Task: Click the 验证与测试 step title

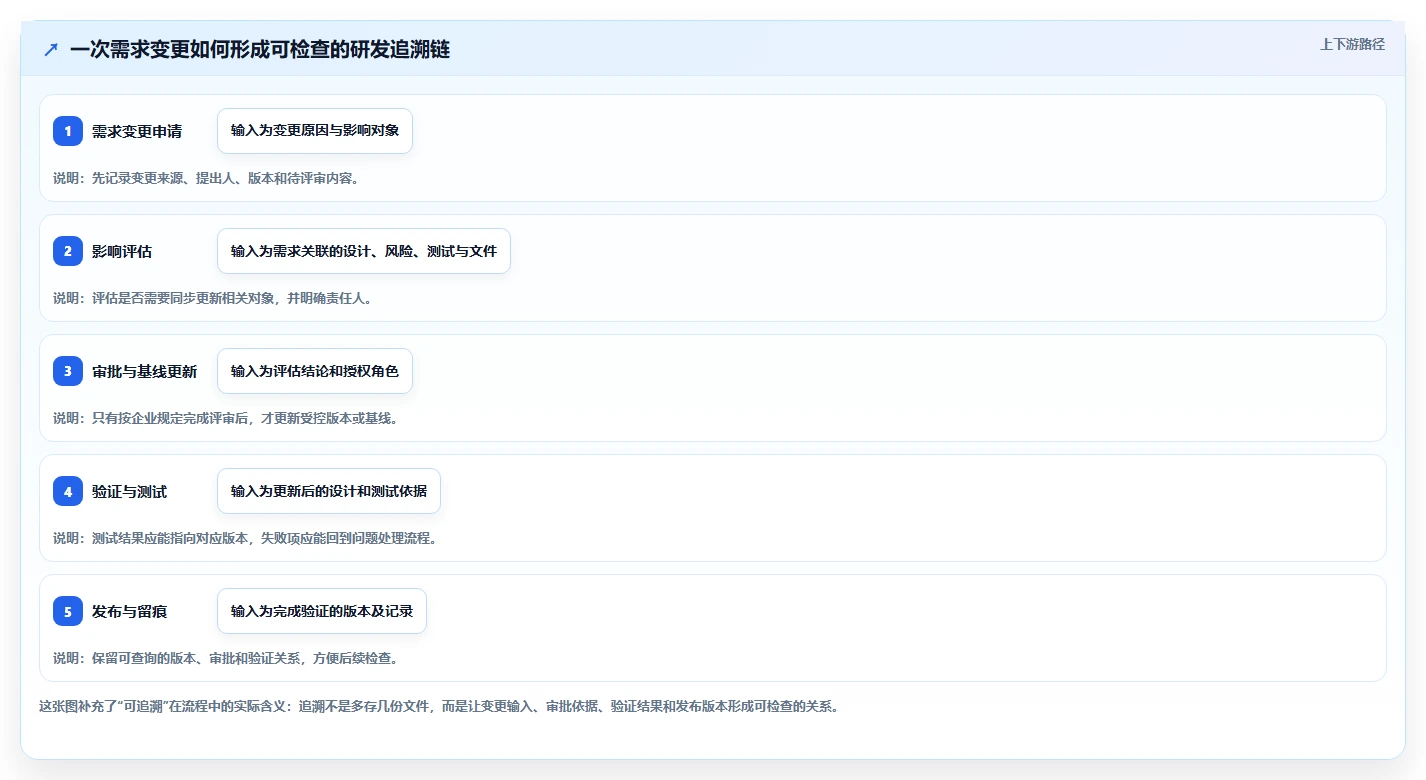Action: point(130,491)
